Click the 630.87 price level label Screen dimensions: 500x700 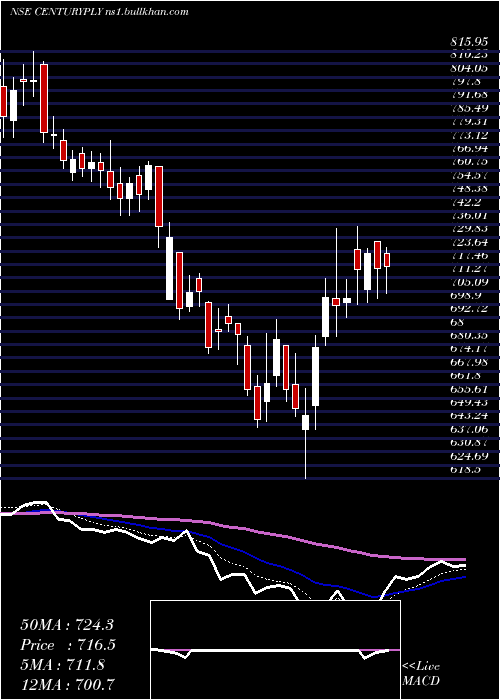coord(469,442)
